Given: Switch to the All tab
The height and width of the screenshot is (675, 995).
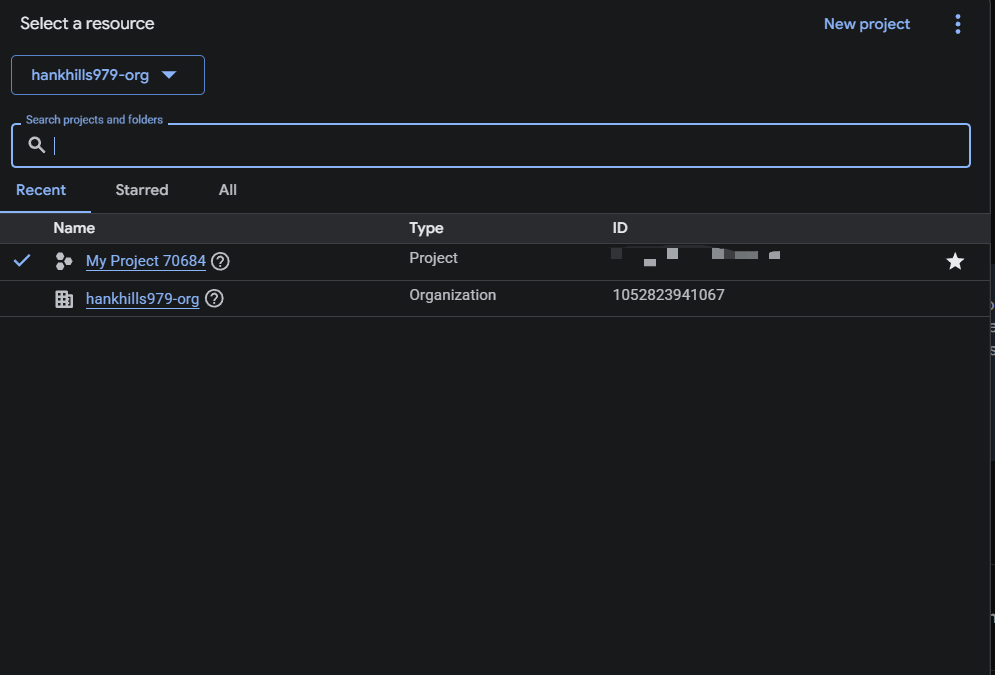Looking at the screenshot, I should tap(228, 190).
